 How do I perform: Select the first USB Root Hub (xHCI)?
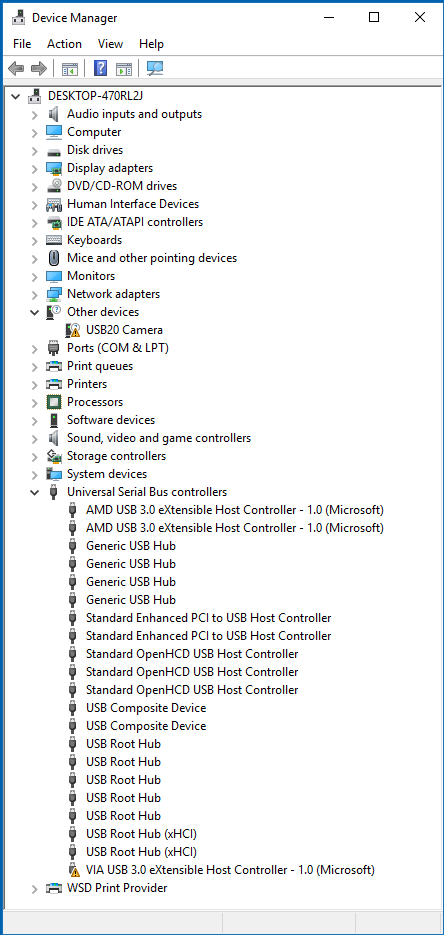(x=141, y=834)
